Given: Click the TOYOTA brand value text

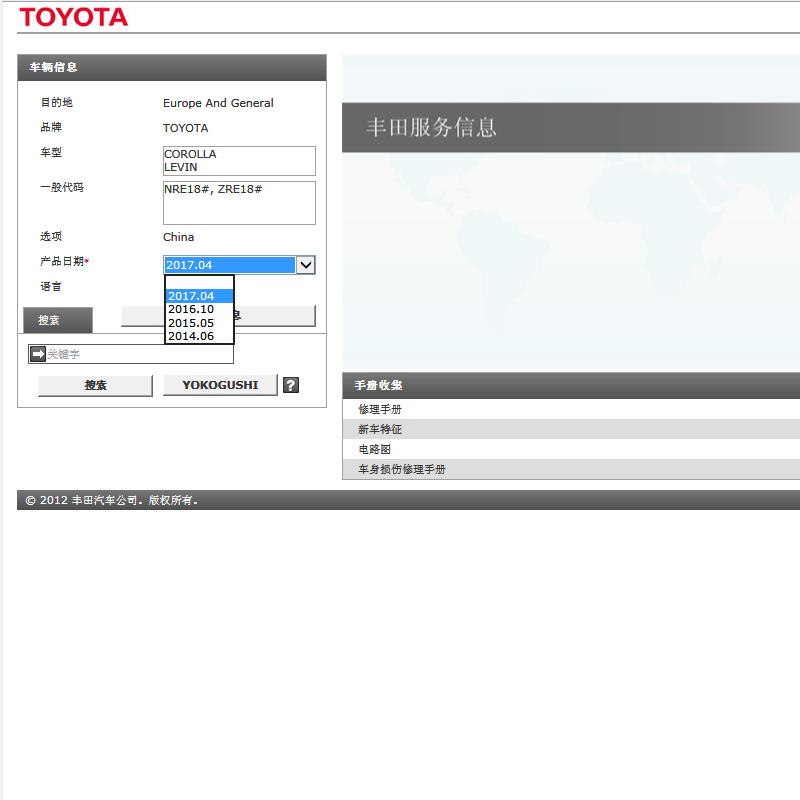Looking at the screenshot, I should (186, 128).
